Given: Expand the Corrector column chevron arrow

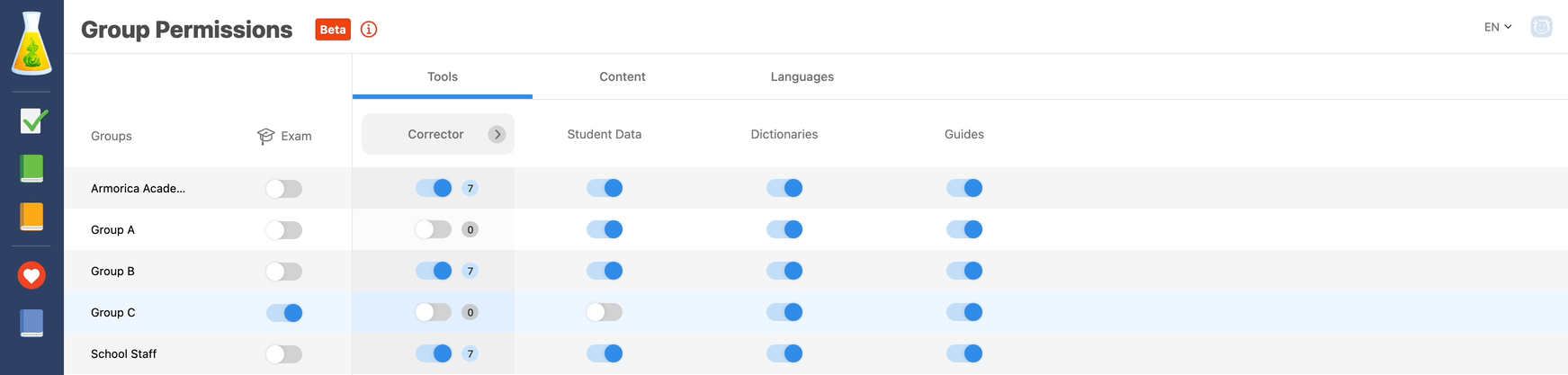Looking at the screenshot, I should [x=497, y=134].
